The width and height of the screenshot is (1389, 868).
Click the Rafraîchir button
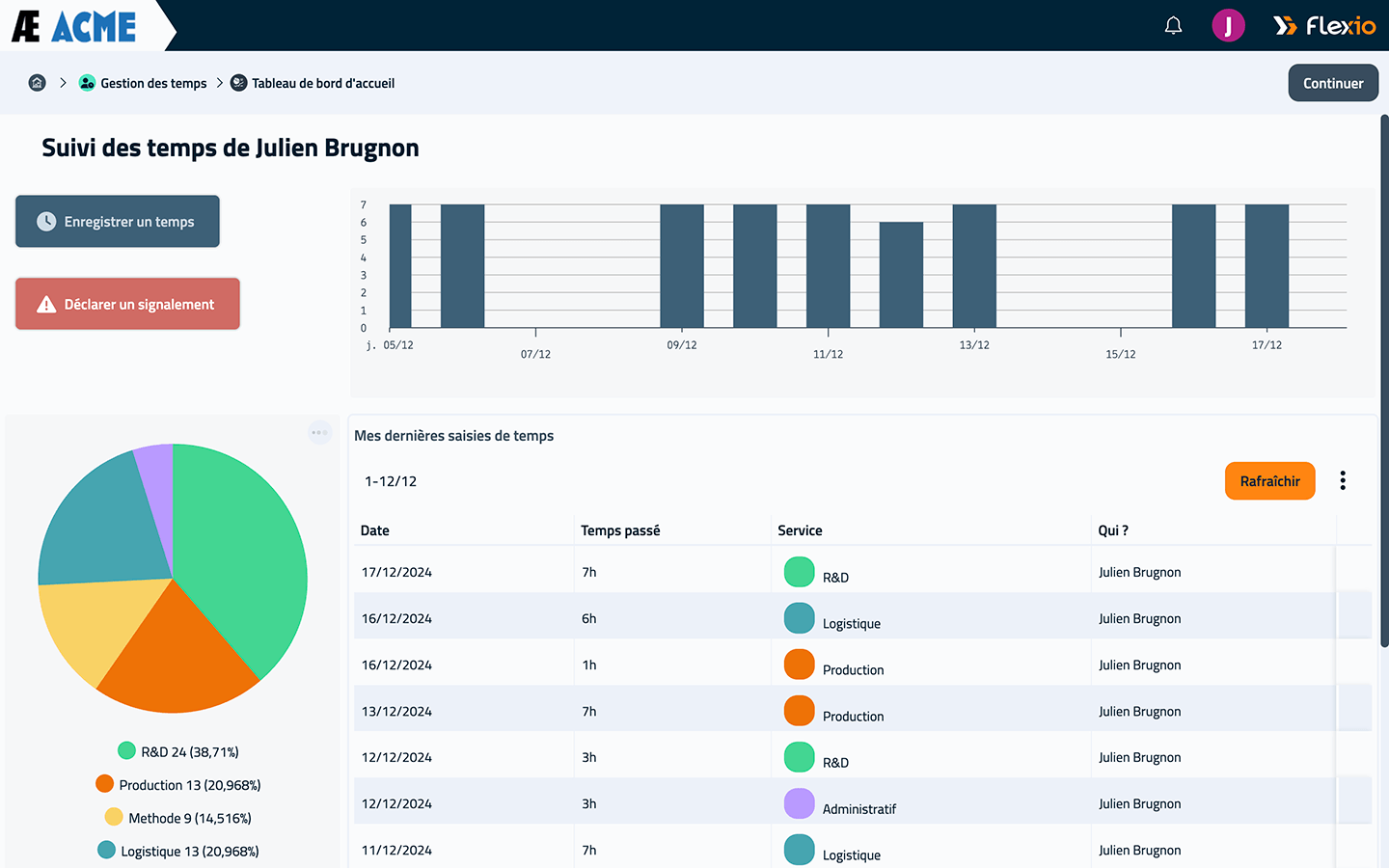(x=1269, y=481)
